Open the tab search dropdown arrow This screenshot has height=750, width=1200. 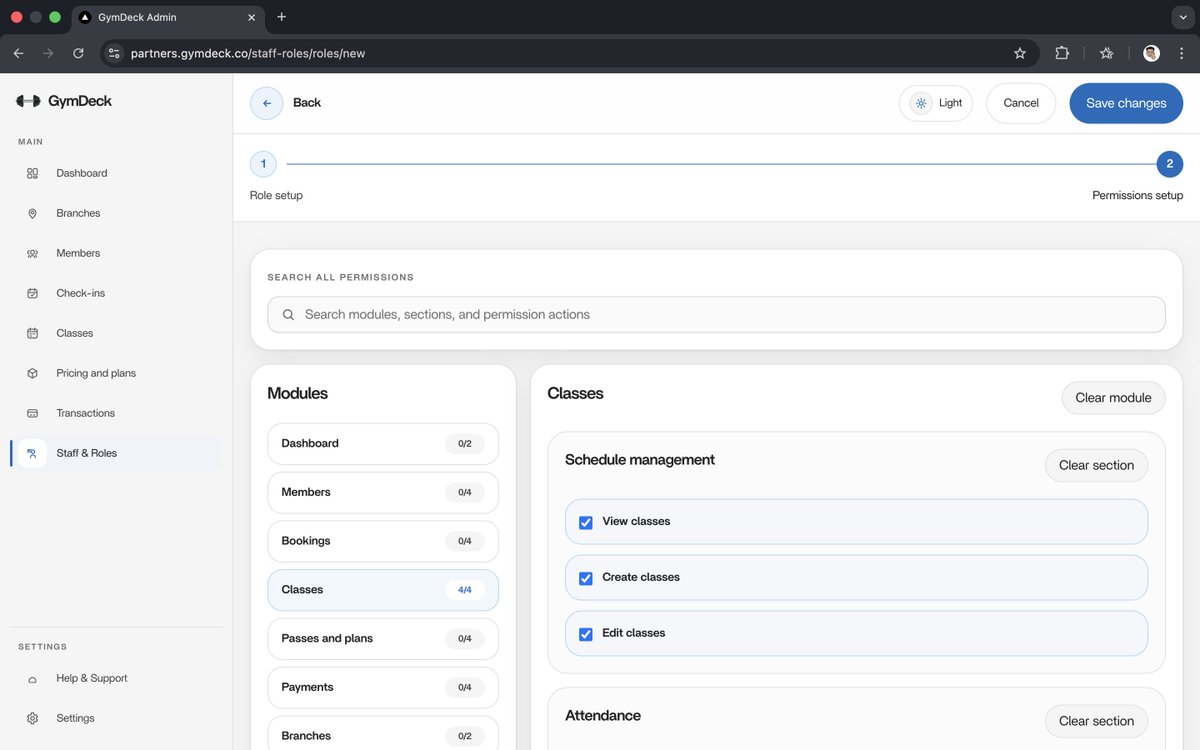[x=1183, y=17]
